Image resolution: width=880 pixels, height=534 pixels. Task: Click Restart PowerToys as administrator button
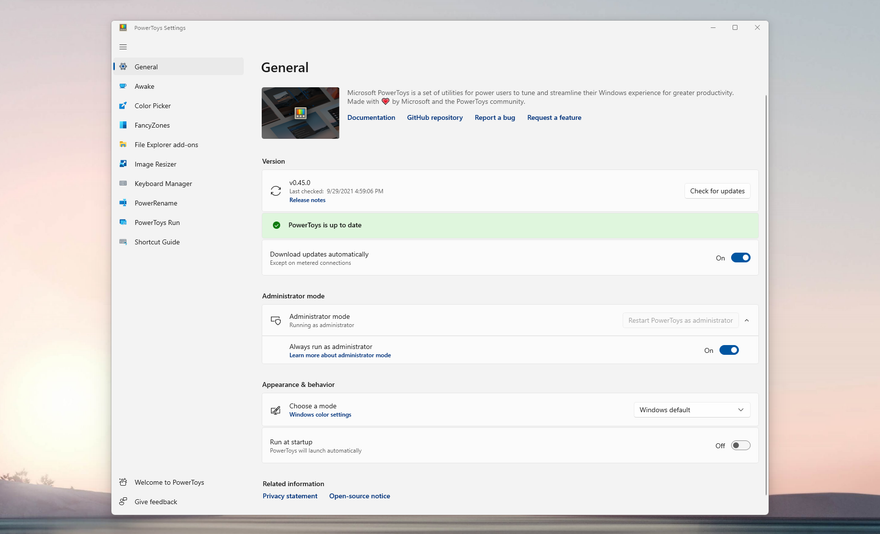point(680,320)
